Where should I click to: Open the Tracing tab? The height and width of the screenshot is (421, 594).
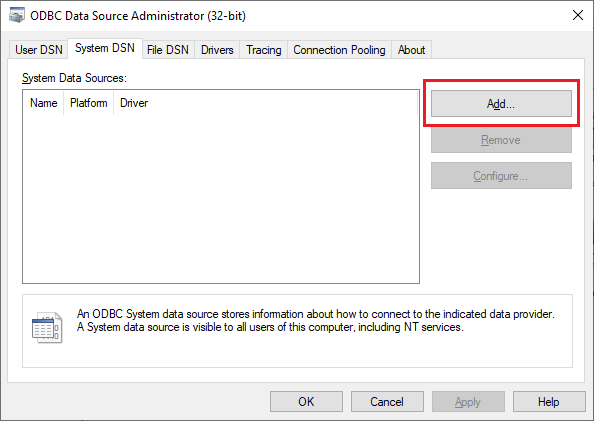point(264,50)
